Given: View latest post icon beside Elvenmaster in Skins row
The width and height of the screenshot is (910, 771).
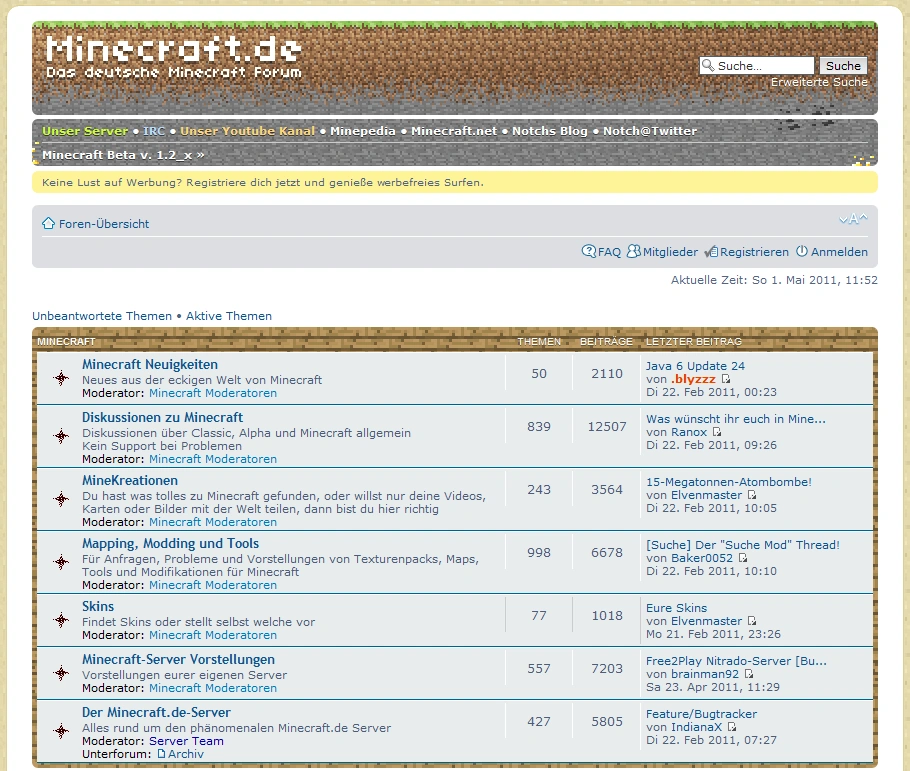Looking at the screenshot, I should click(752, 621).
